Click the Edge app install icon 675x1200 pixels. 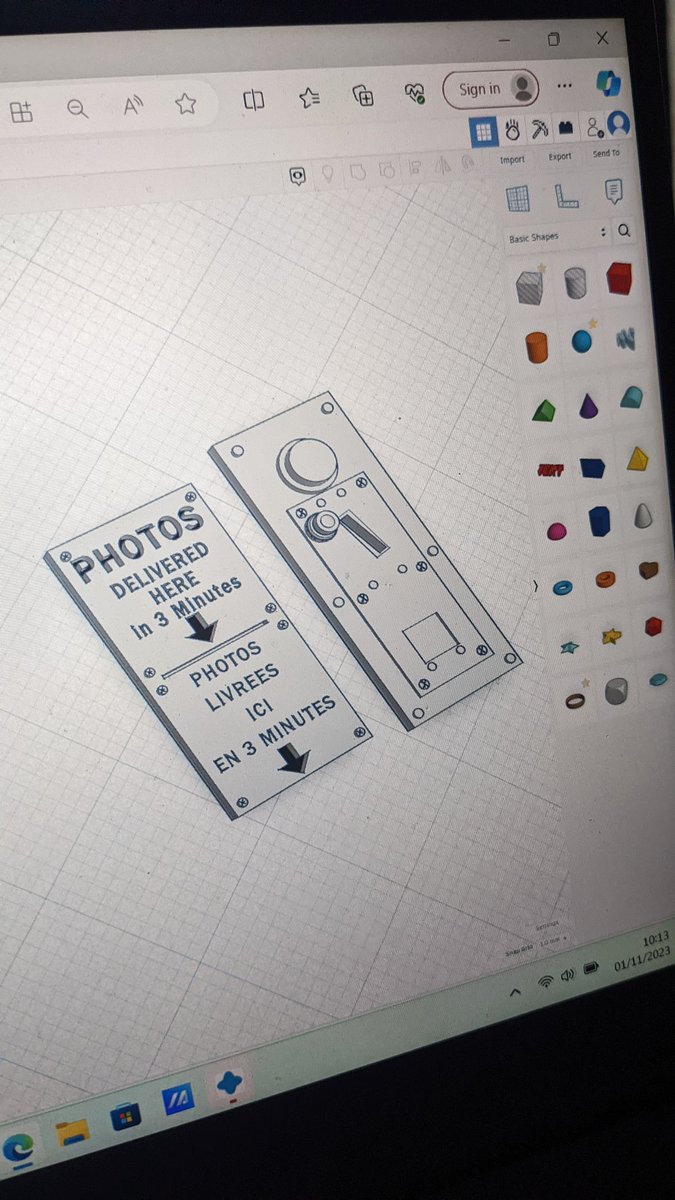21,112
